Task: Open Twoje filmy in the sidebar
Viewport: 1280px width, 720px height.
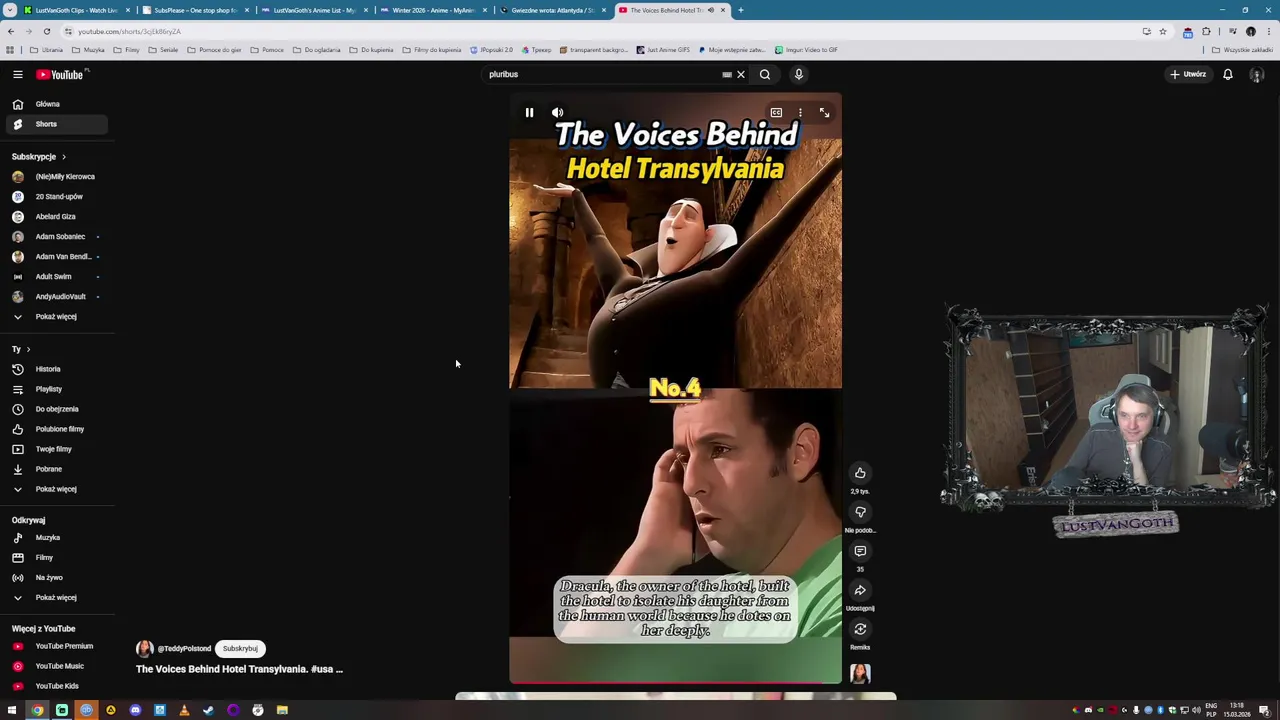Action: (55, 449)
